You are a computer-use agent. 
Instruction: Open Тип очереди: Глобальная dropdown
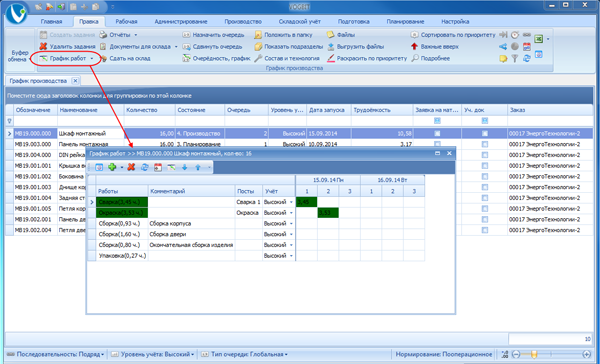[245, 354]
